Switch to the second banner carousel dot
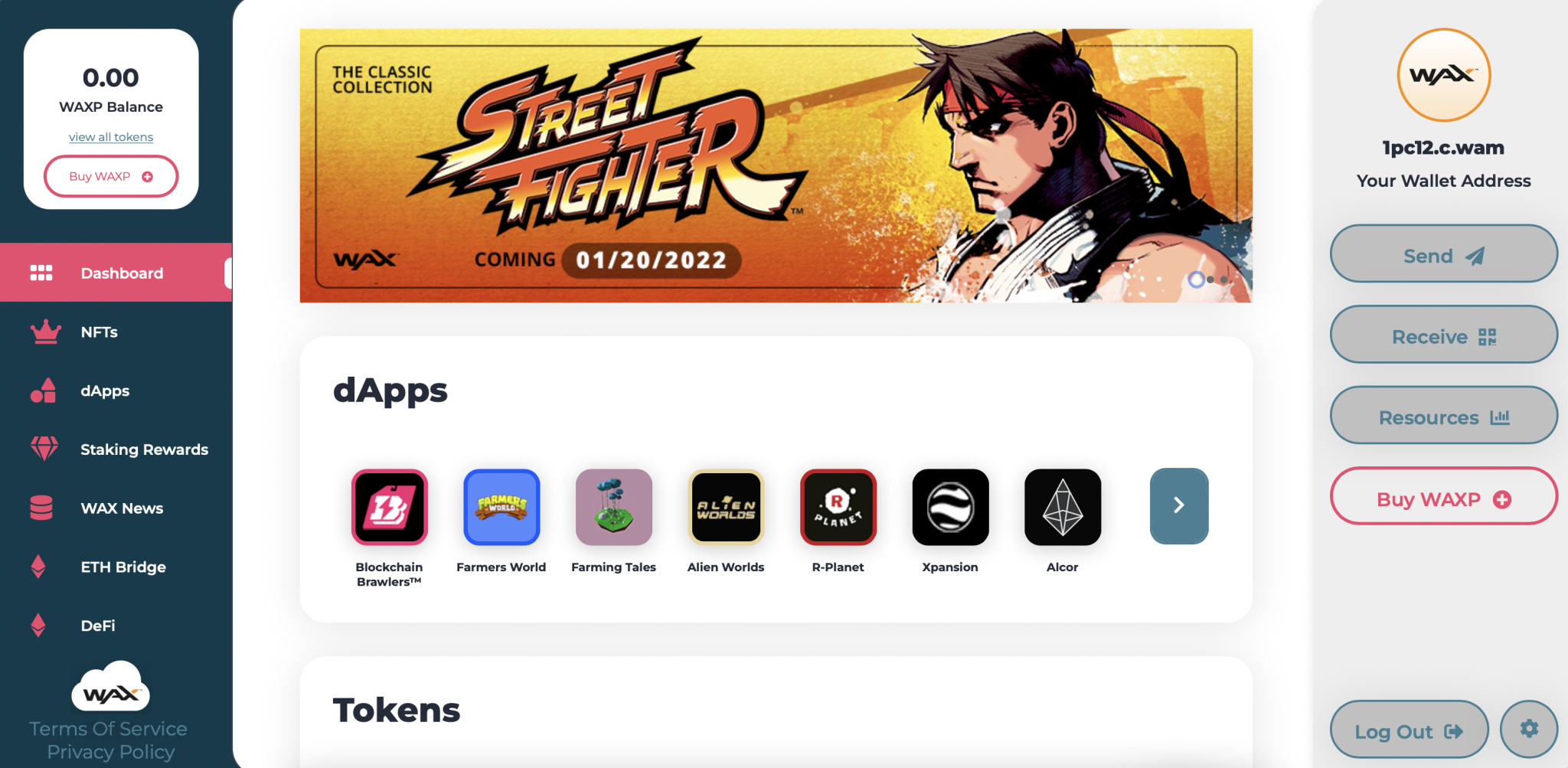 point(1210,279)
